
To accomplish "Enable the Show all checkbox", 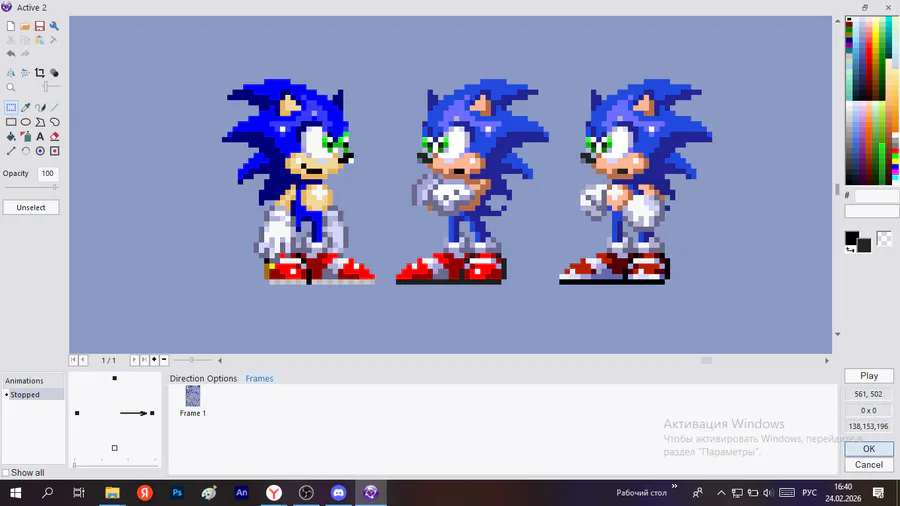I will (6, 473).
